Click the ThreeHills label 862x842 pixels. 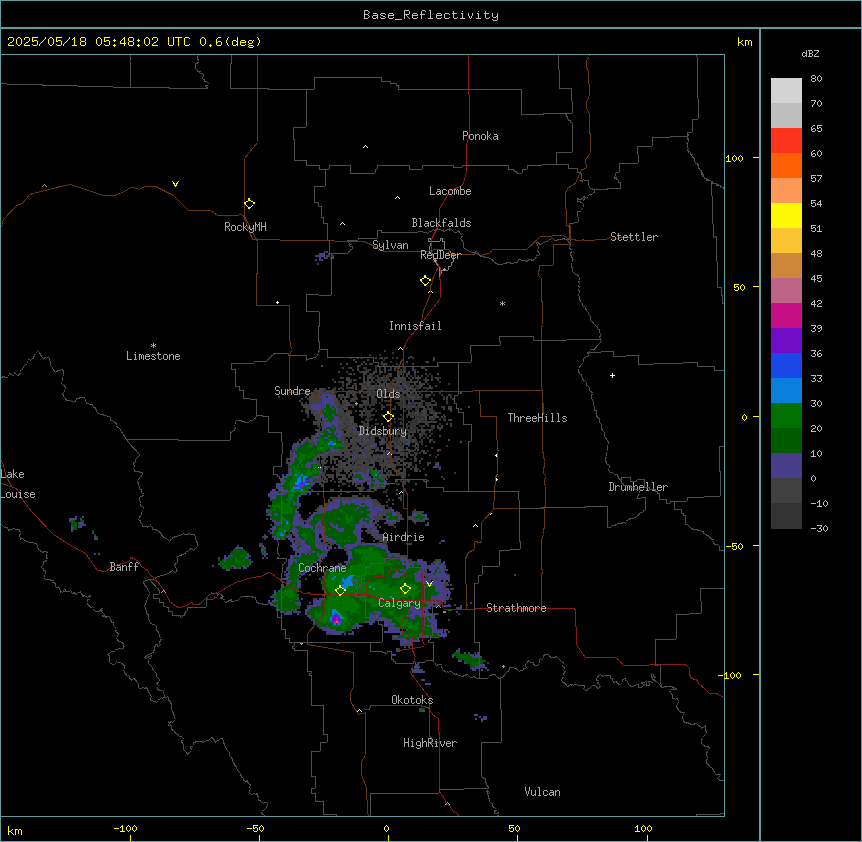coord(537,418)
